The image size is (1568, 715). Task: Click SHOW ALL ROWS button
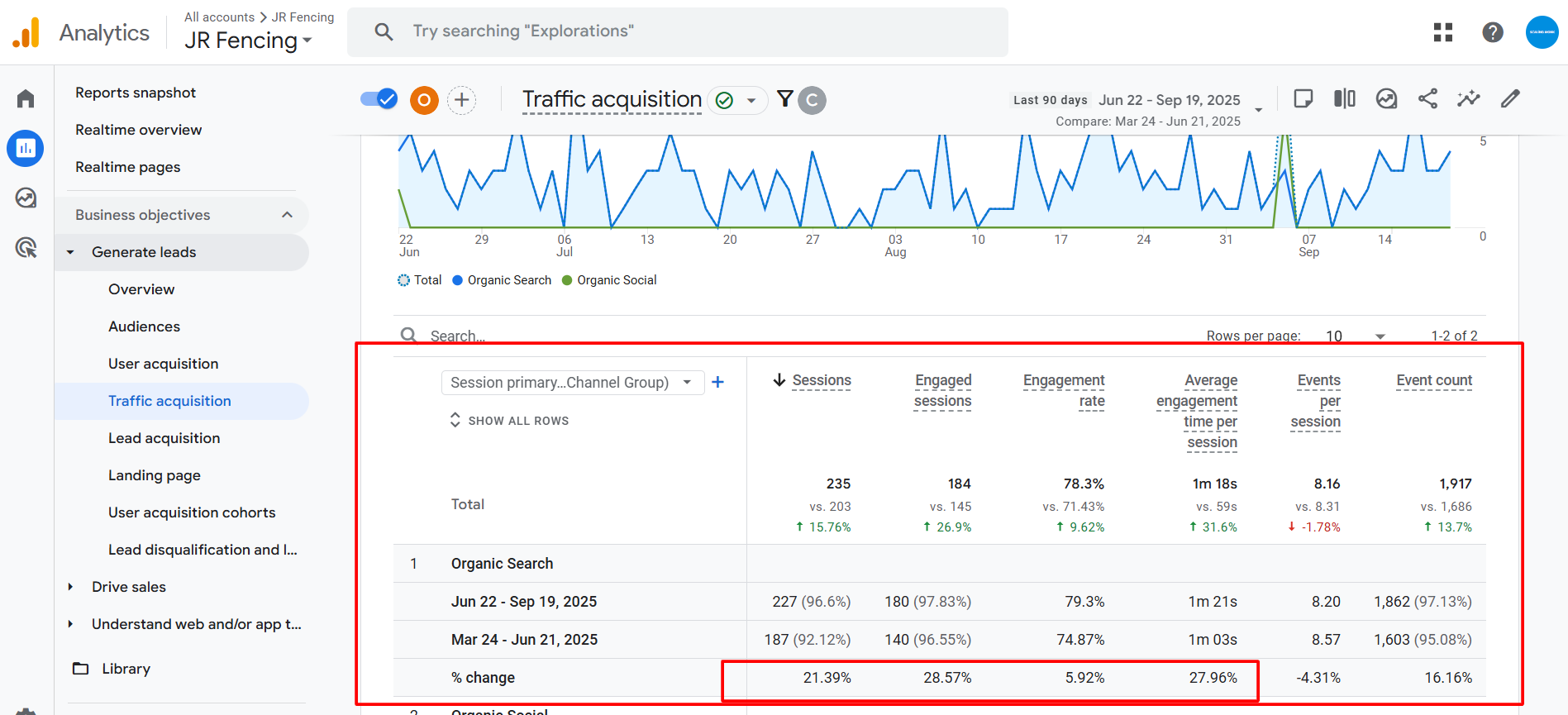[509, 421]
